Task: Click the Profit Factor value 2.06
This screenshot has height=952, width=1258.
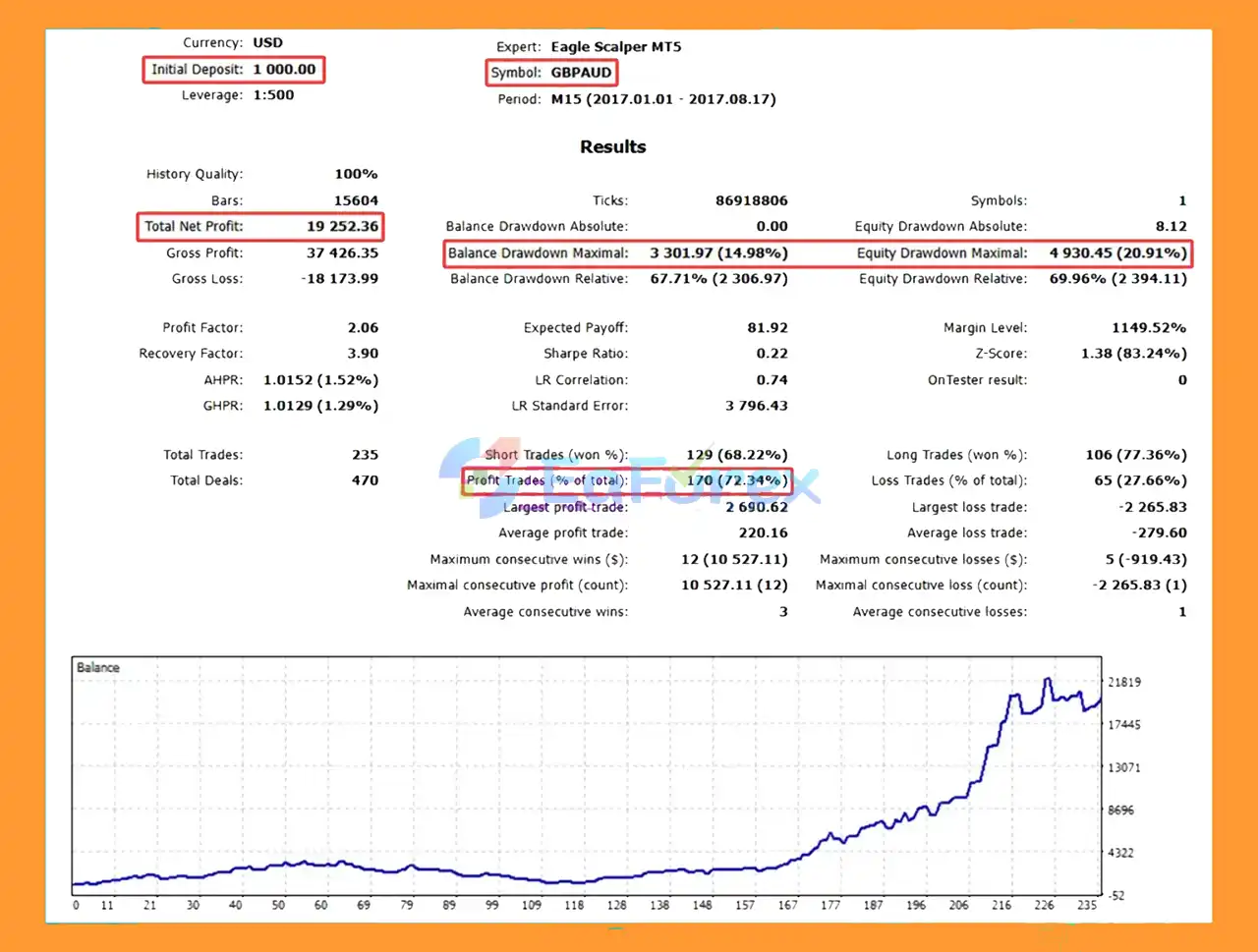Action: pos(363,328)
